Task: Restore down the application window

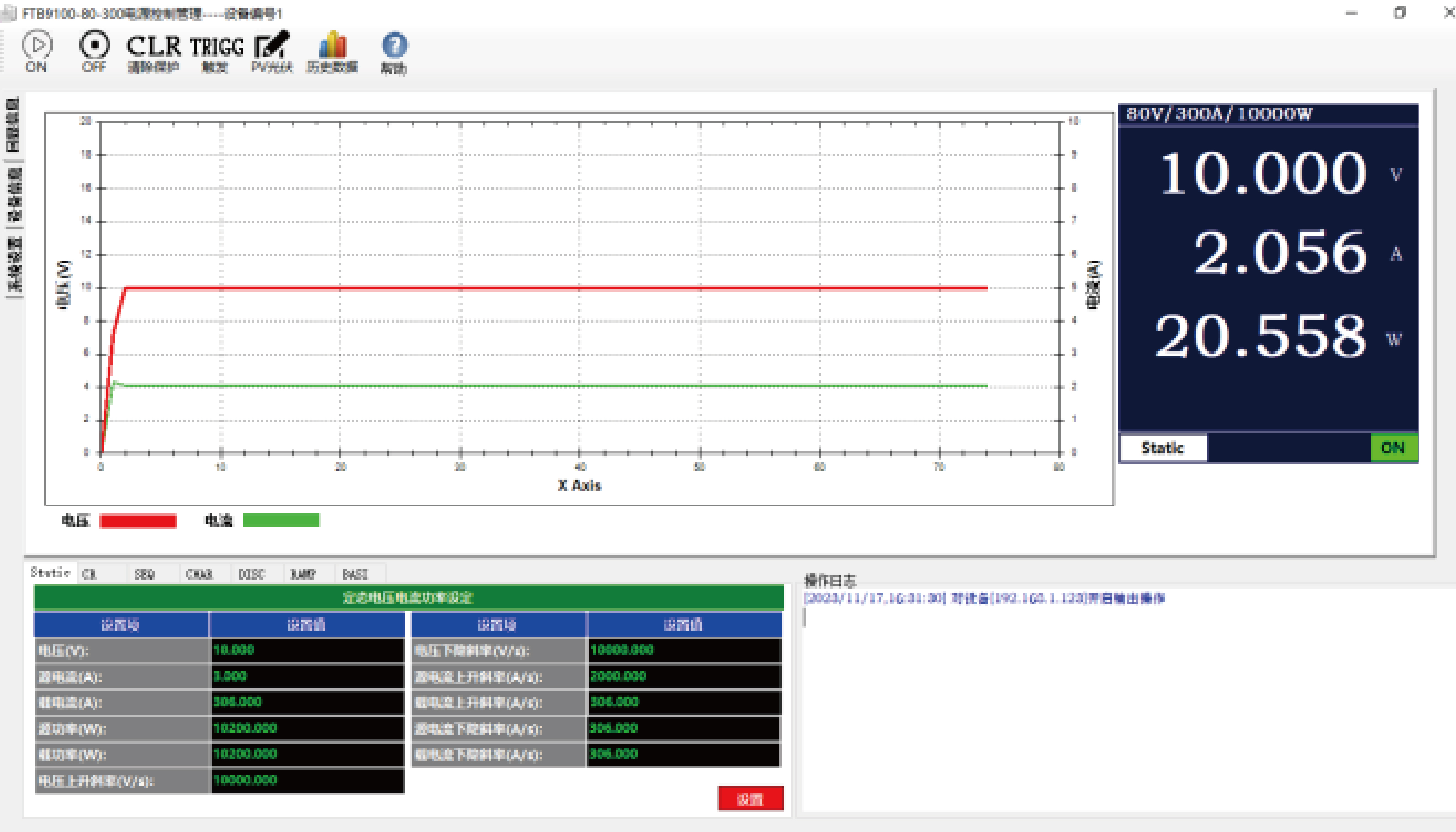Action: 1400,13
